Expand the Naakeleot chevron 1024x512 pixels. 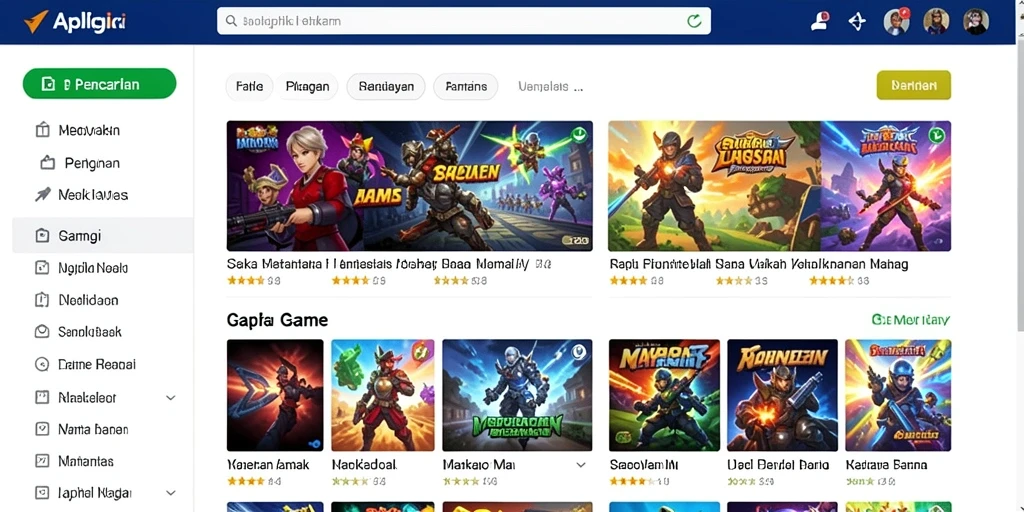[170, 398]
